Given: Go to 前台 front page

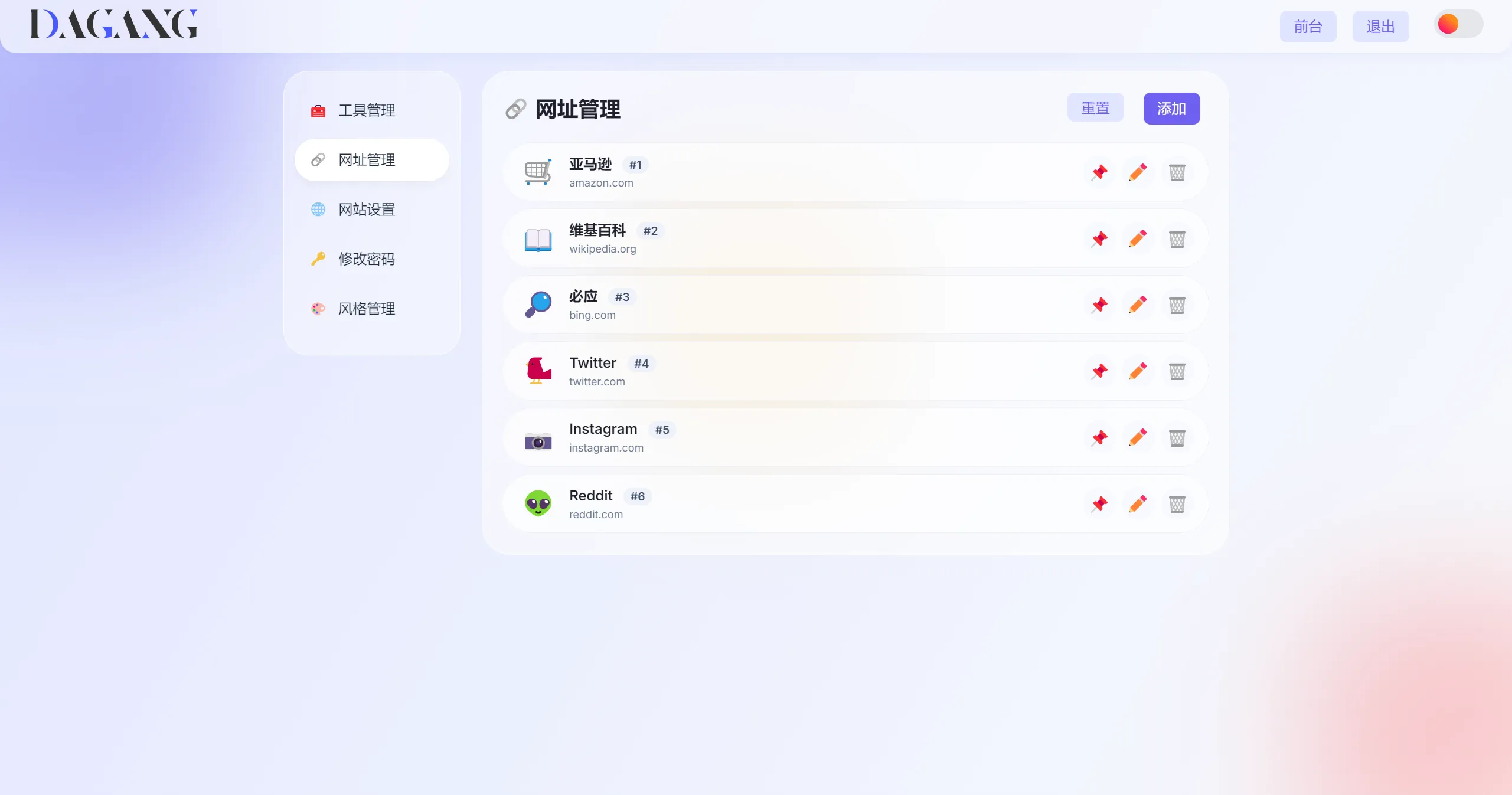Looking at the screenshot, I should [x=1308, y=27].
